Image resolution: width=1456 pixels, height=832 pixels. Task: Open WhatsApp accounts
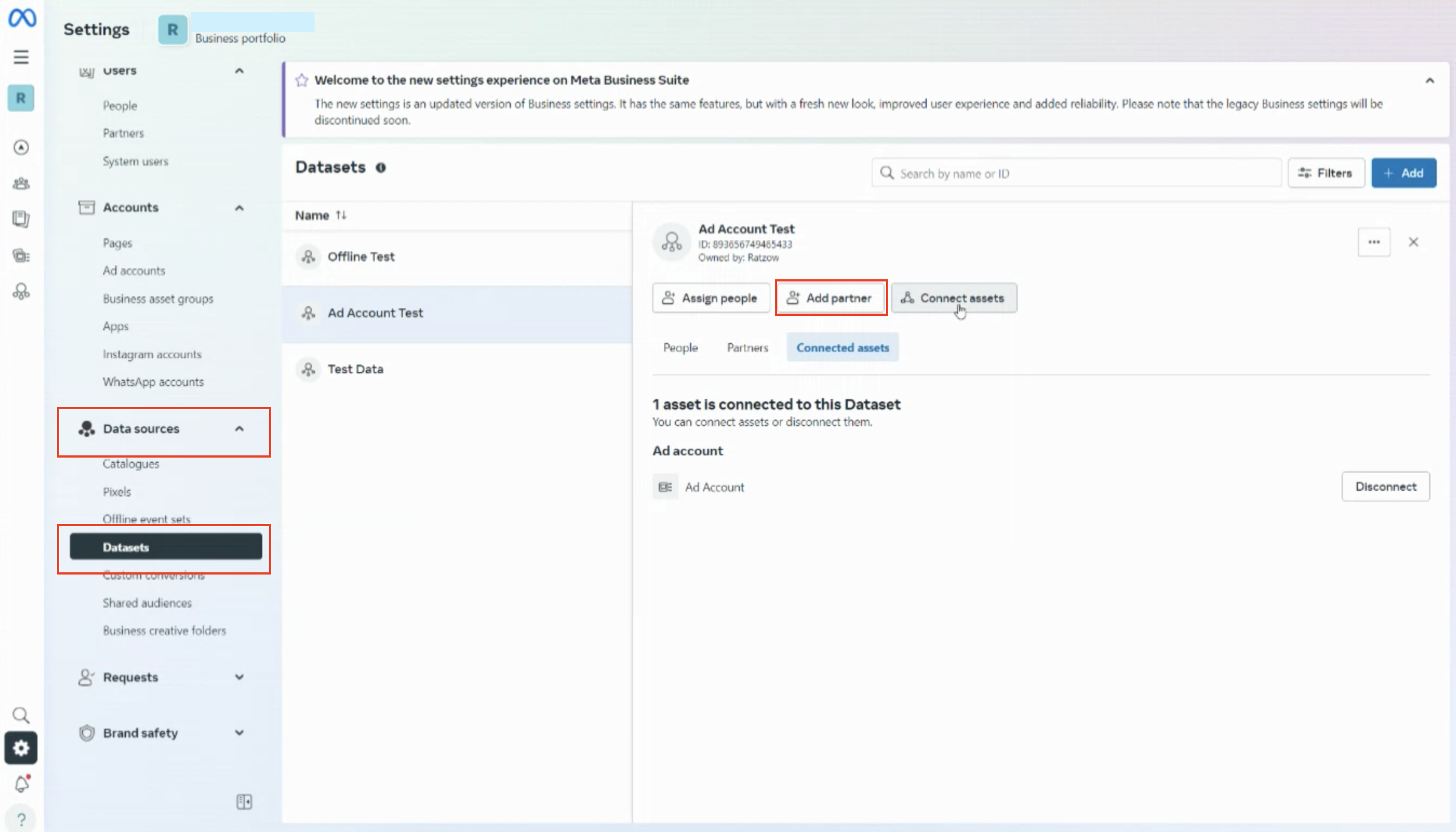153,382
